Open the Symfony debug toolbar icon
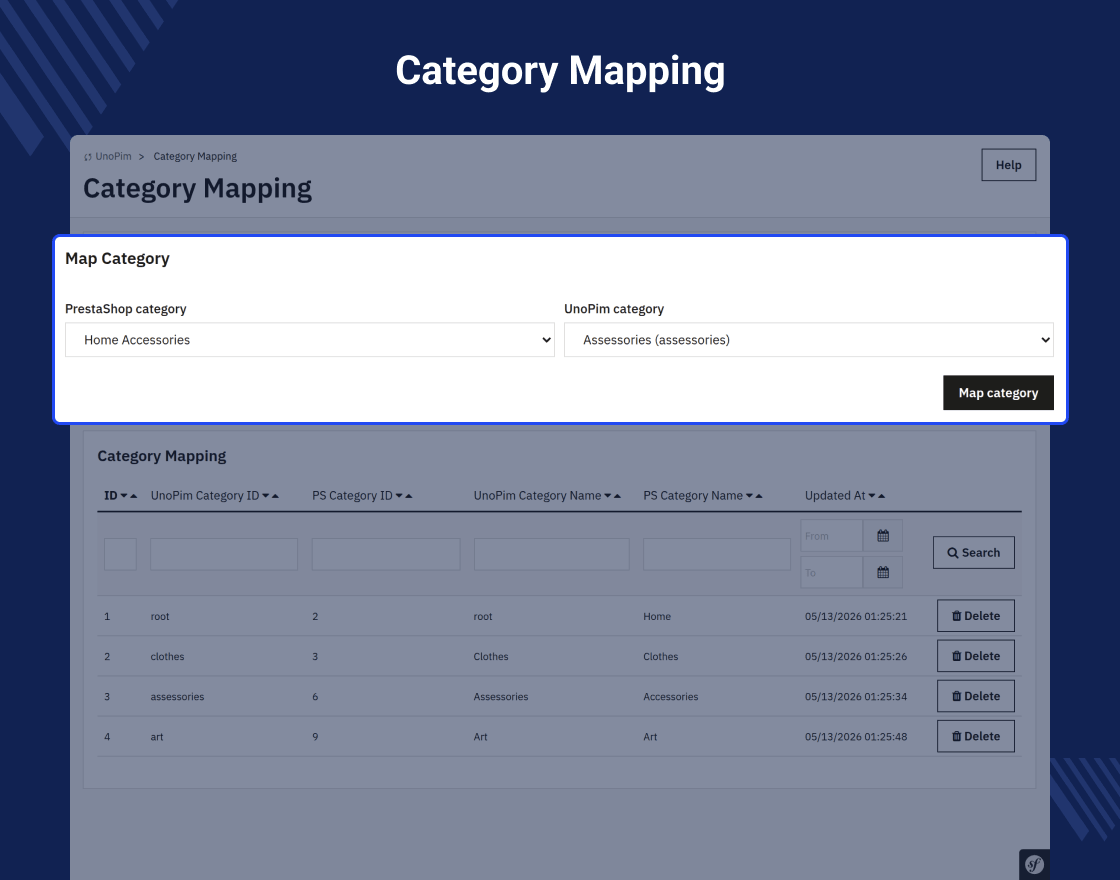 point(1034,864)
